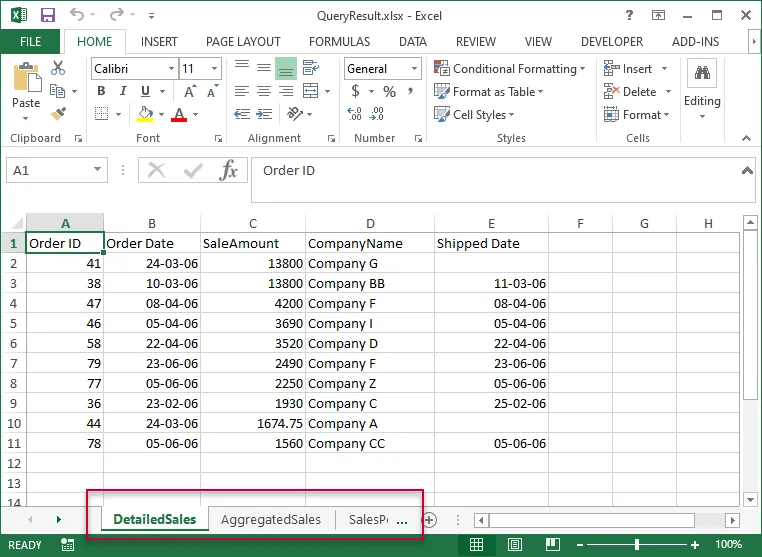This screenshot has height=557, width=762.
Task: Merge and center selected cells
Action: pyautogui.click(x=311, y=91)
